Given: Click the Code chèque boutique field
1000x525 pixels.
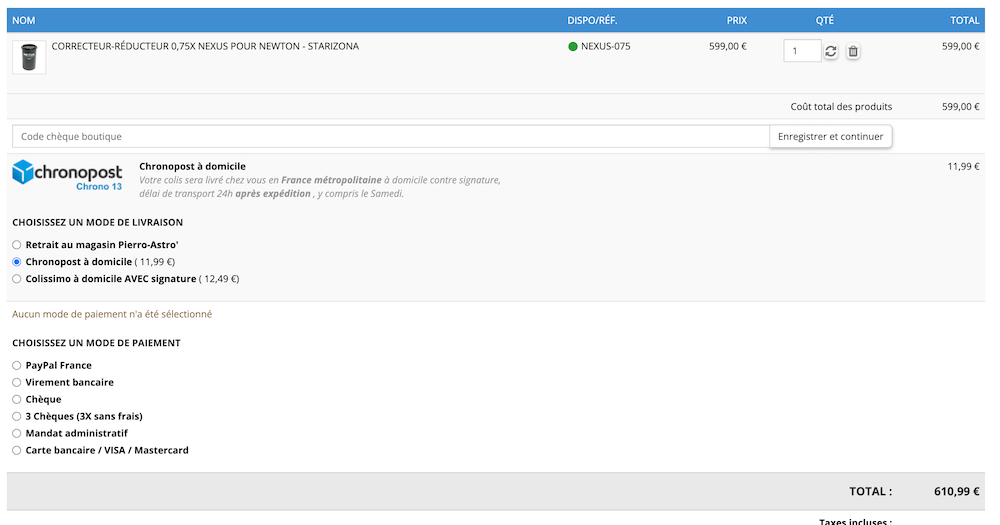Looking at the screenshot, I should [390, 137].
